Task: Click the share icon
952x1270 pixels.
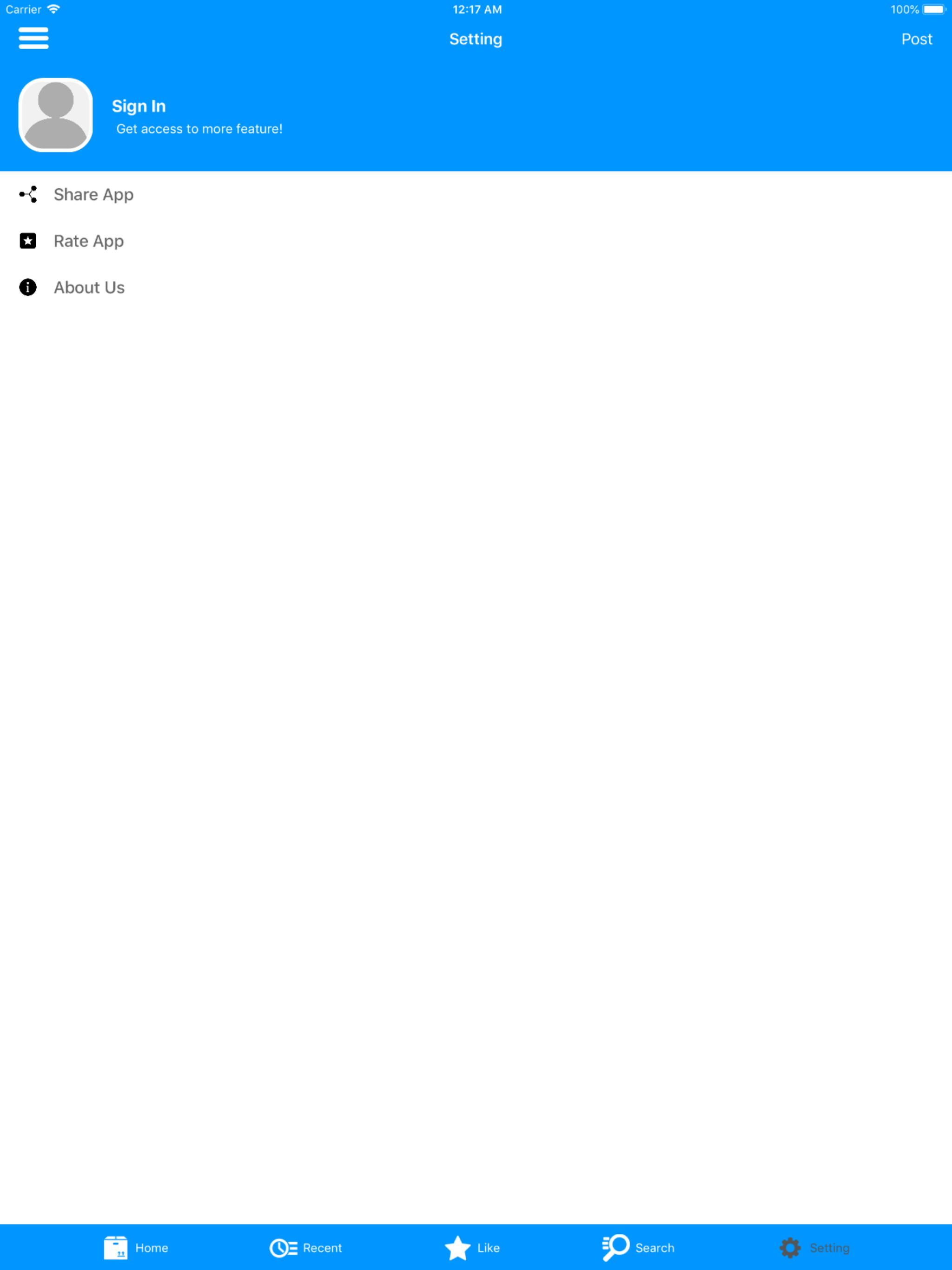Action: click(28, 194)
